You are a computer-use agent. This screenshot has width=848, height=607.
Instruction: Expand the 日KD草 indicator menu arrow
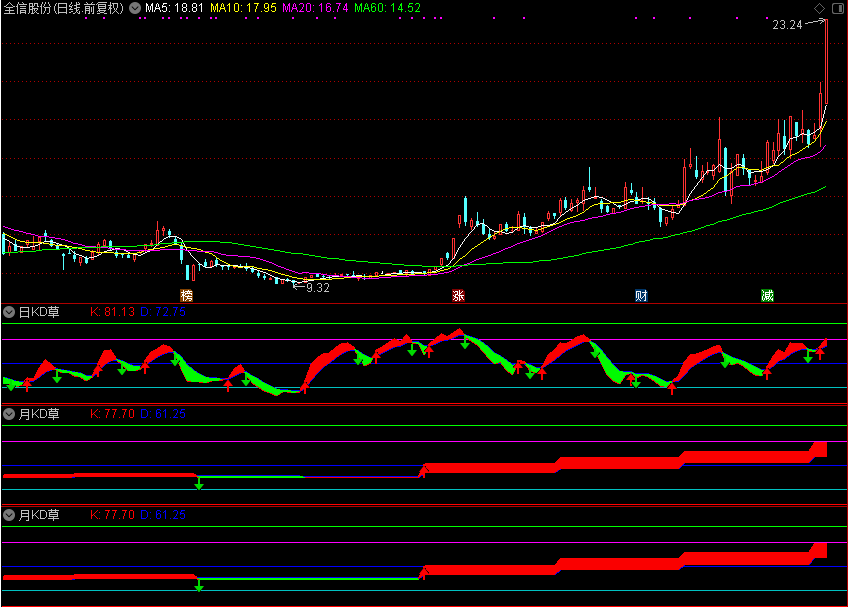point(9,312)
